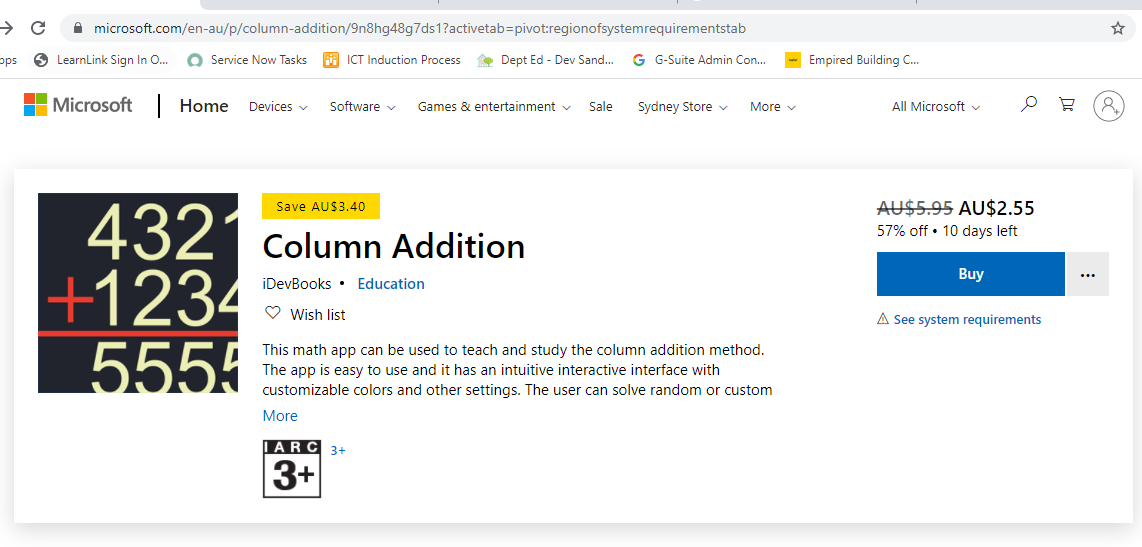
Task: Click the IARC 3+ rating badge
Action: (291, 469)
